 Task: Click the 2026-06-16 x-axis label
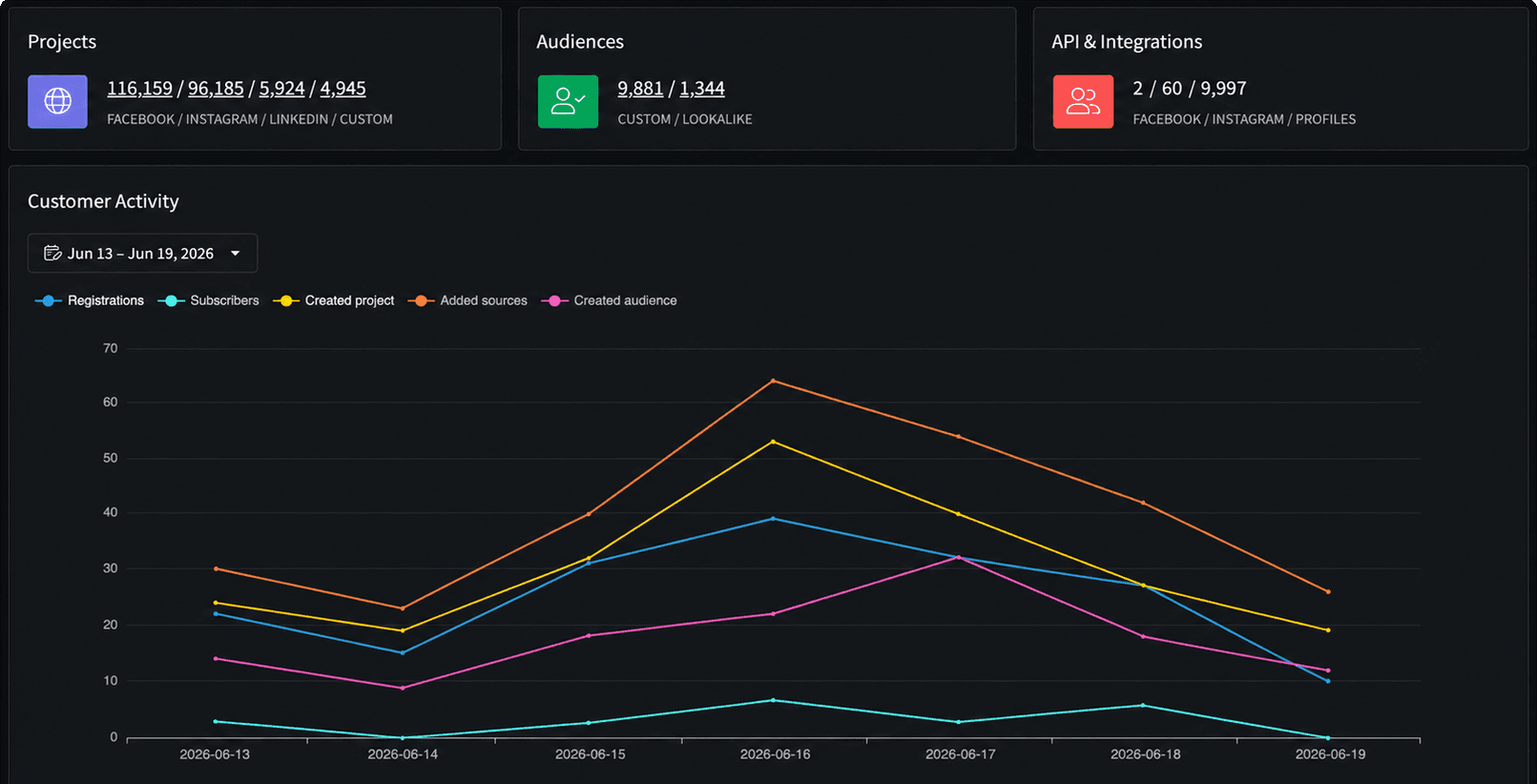tap(776, 754)
